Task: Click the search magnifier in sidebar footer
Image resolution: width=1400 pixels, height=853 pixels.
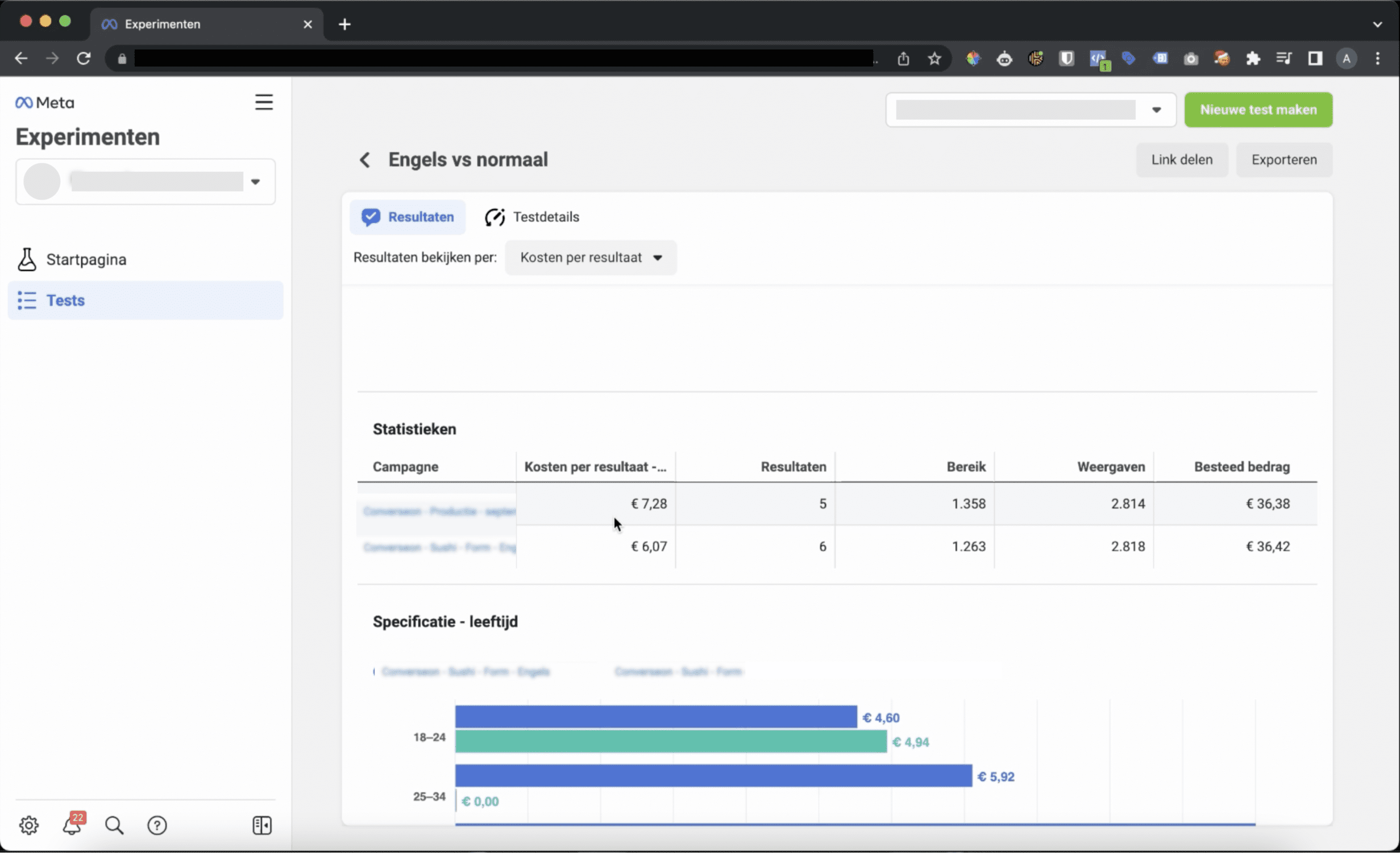Action: pyautogui.click(x=114, y=825)
